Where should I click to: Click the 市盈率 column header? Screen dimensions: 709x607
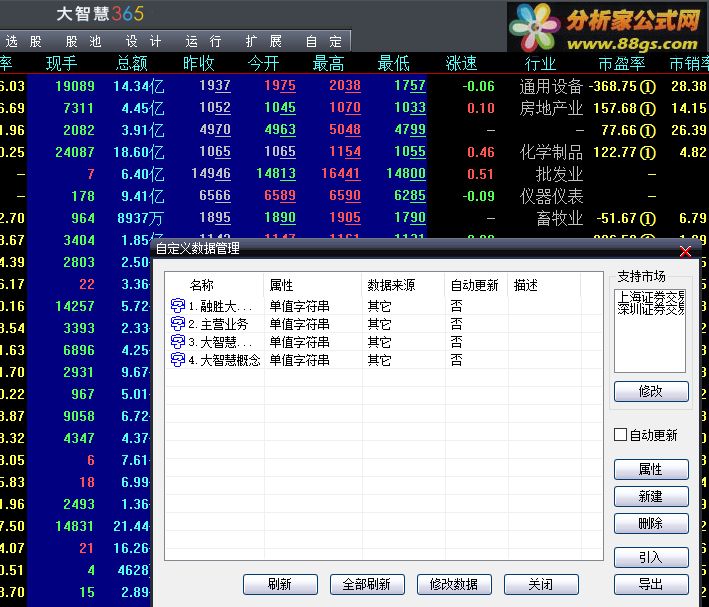click(622, 63)
